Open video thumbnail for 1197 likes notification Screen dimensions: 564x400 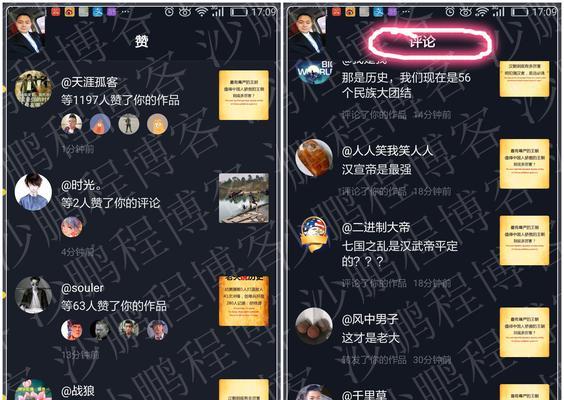coord(244,95)
